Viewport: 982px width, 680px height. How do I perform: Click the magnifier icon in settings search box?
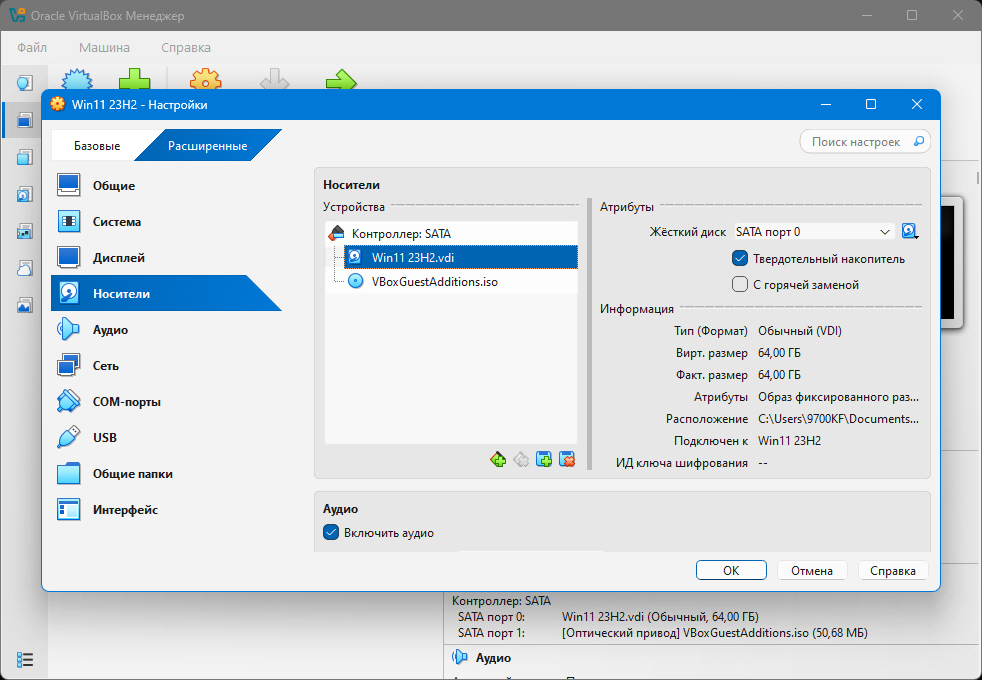[x=919, y=142]
